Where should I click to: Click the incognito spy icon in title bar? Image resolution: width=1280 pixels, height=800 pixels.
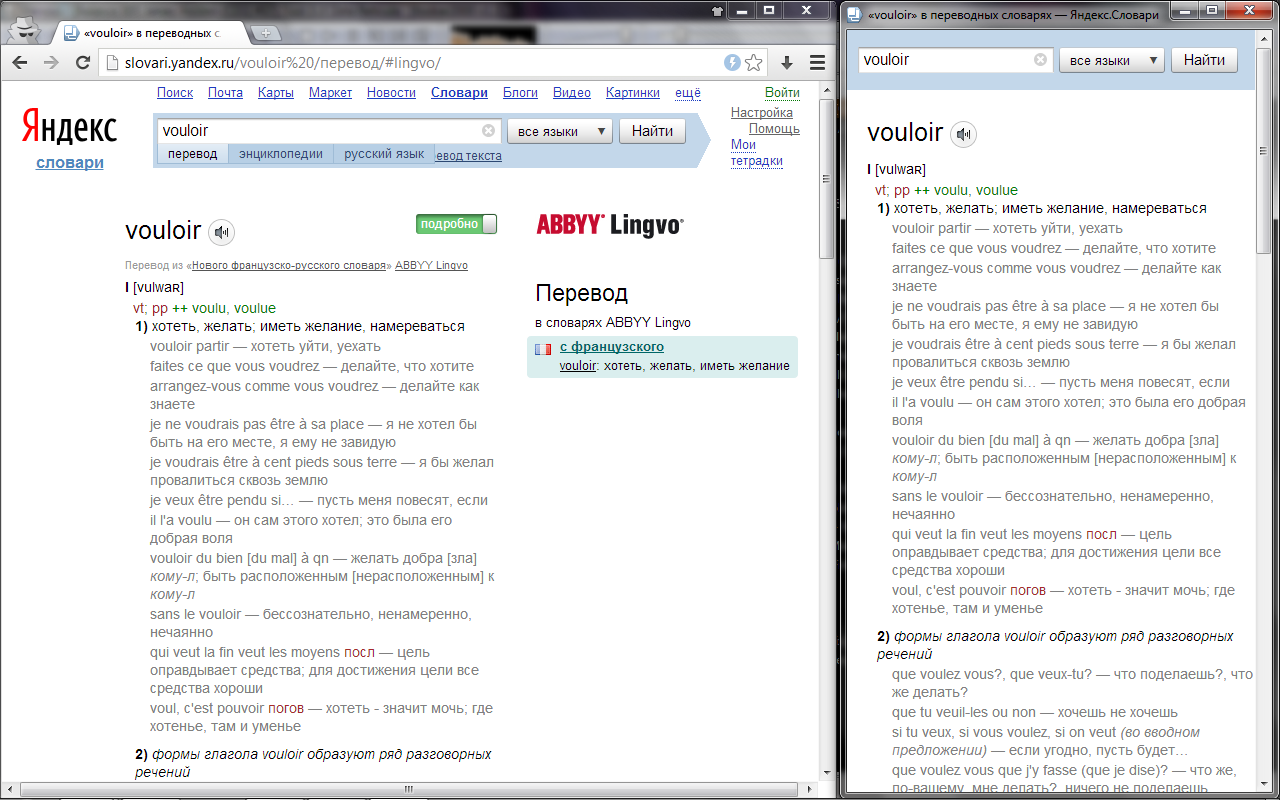pos(27,30)
